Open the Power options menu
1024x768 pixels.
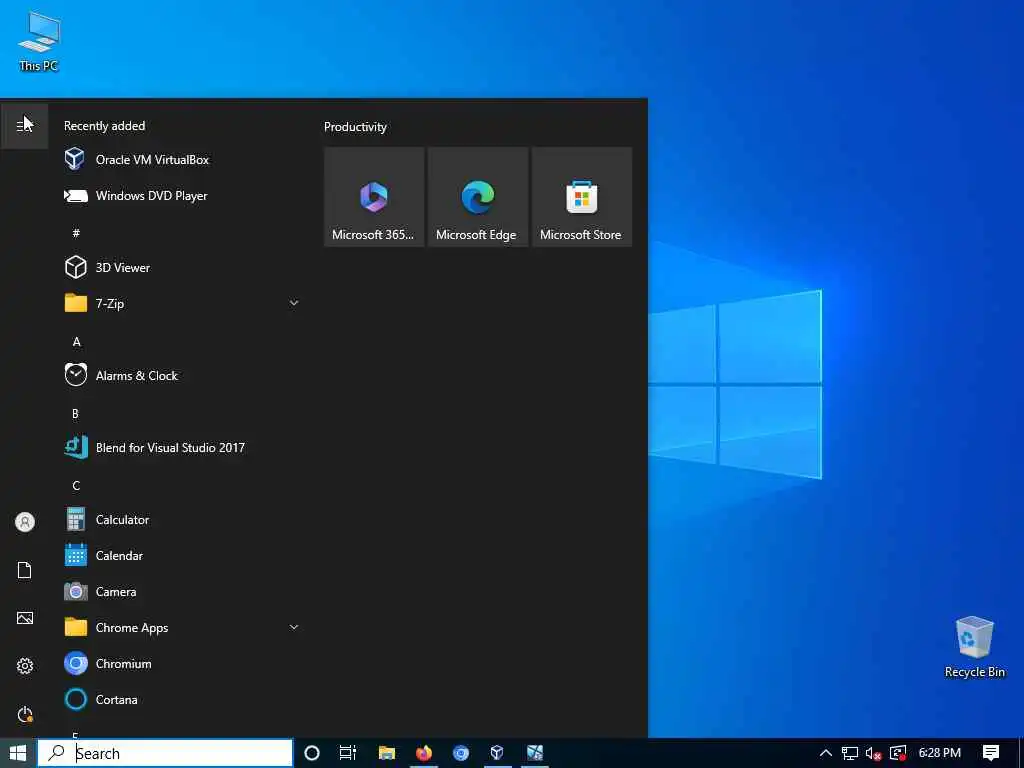pyautogui.click(x=24, y=714)
